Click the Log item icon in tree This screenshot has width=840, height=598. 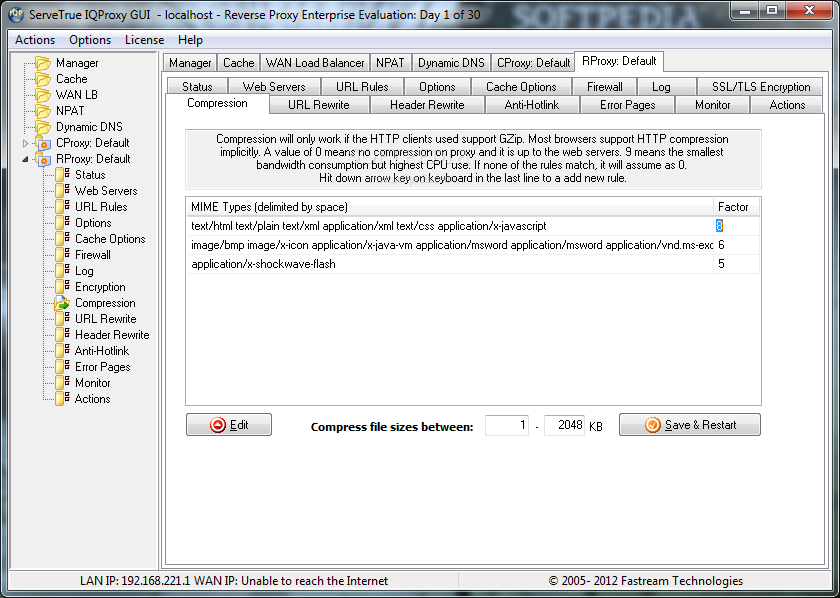pyautogui.click(x=63, y=271)
